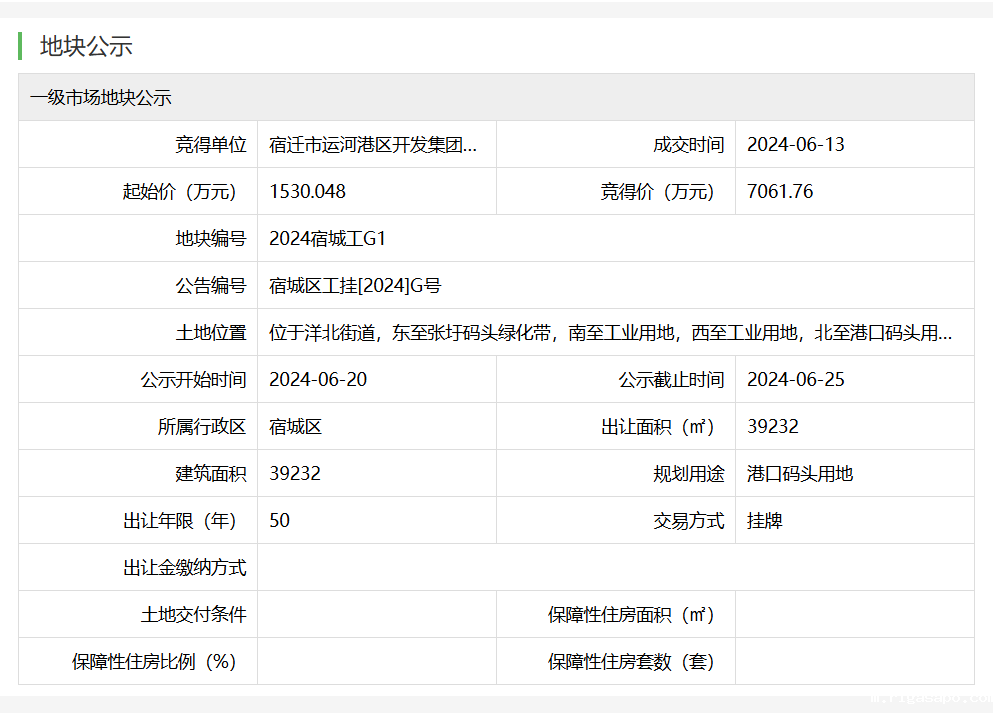Select parcel number 2024宿城工G1

[x=327, y=239]
